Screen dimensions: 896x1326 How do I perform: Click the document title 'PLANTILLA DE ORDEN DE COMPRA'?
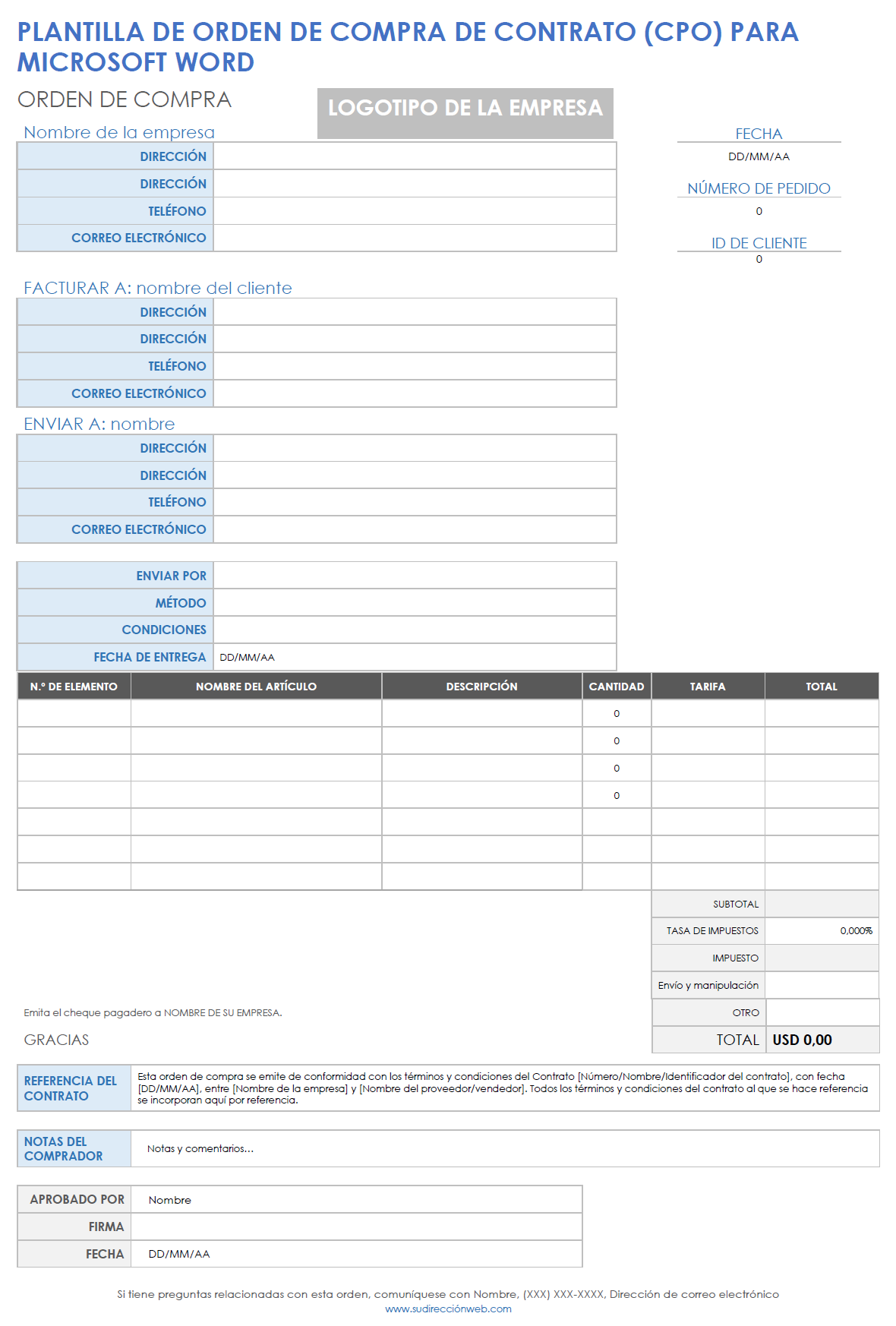408,46
